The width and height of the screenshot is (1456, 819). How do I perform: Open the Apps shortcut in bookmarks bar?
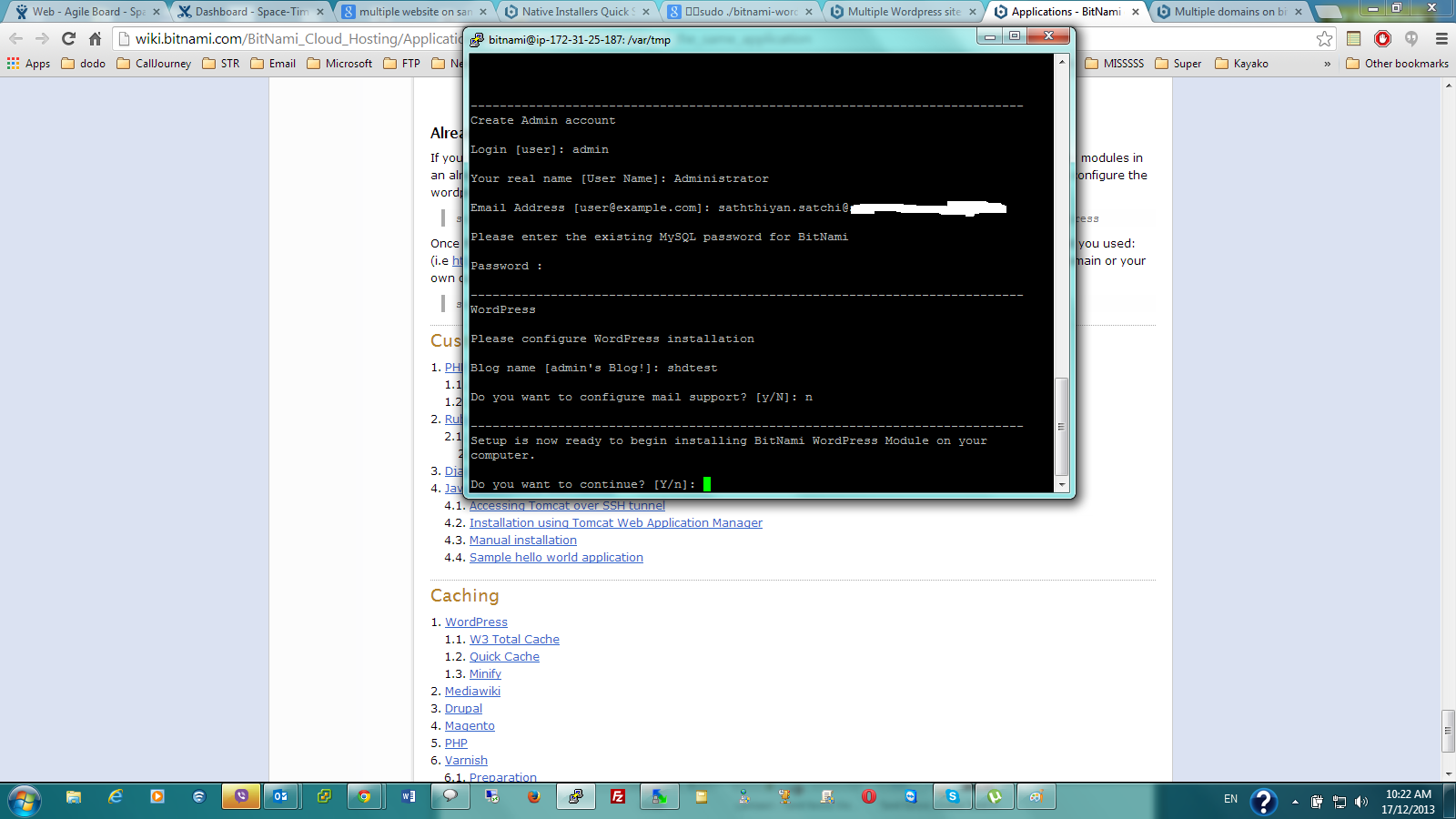coord(29,64)
